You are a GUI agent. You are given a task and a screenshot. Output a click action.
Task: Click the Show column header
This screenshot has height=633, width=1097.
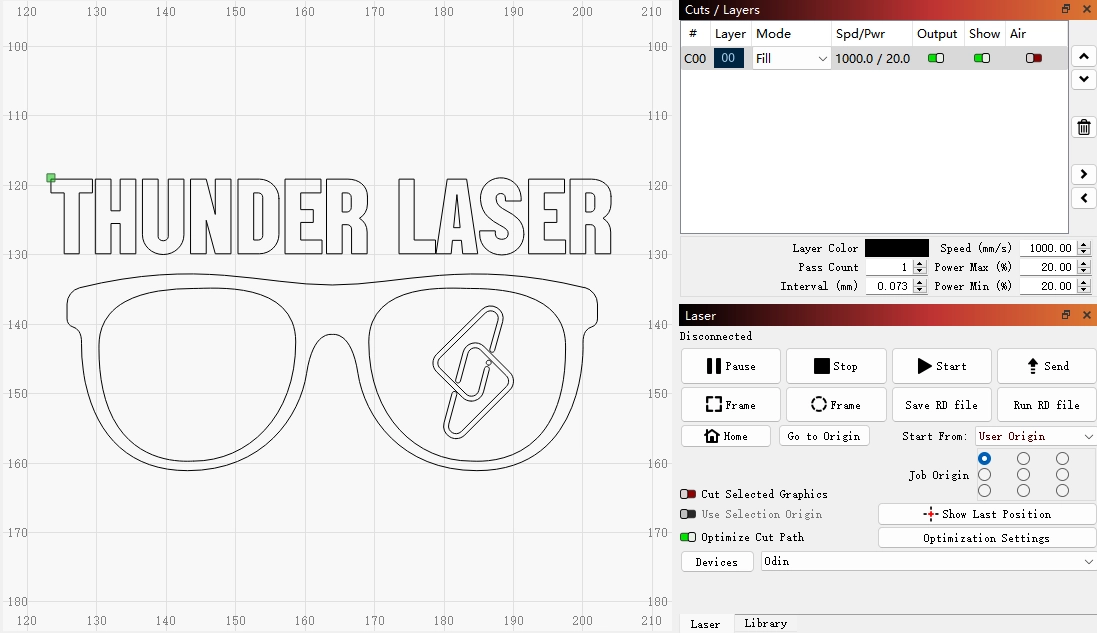tap(984, 34)
